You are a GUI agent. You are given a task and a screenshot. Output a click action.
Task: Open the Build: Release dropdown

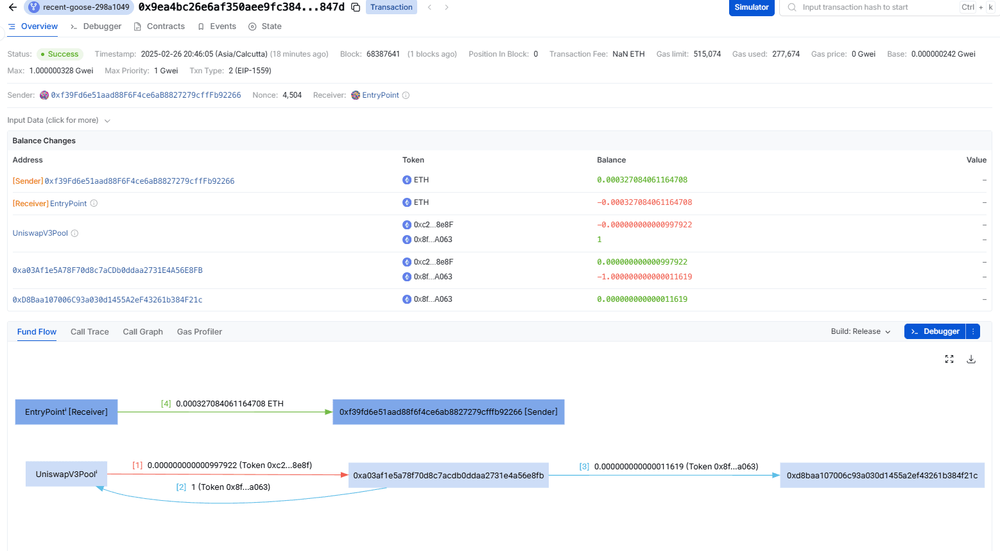860,332
